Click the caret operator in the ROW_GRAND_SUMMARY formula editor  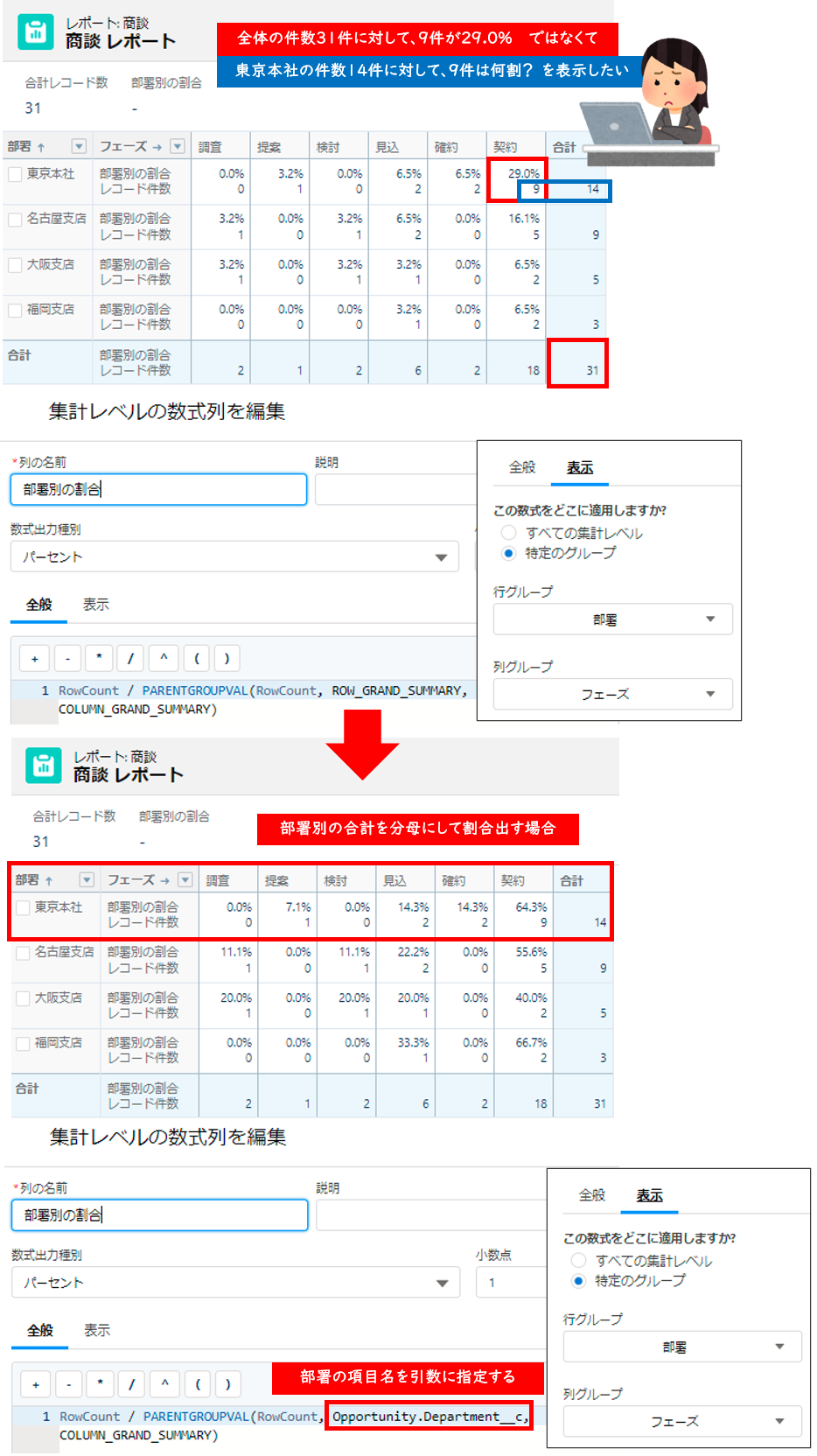click(x=164, y=658)
